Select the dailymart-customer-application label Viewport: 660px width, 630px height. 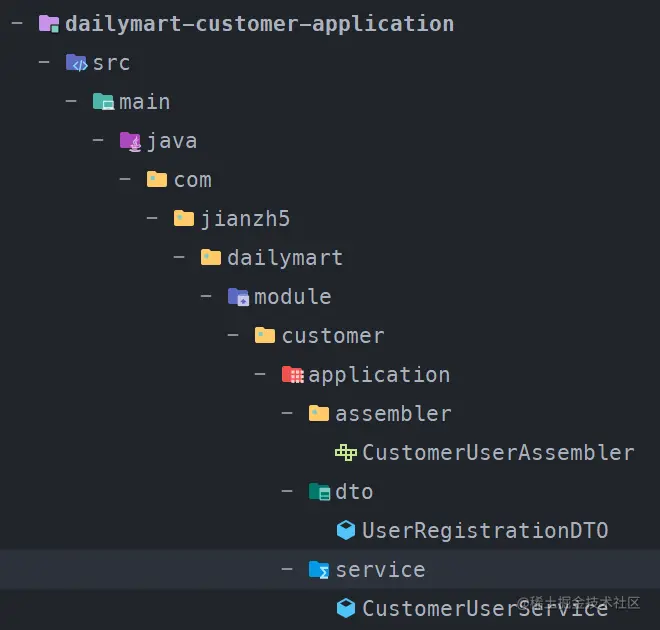pyautogui.click(x=260, y=24)
